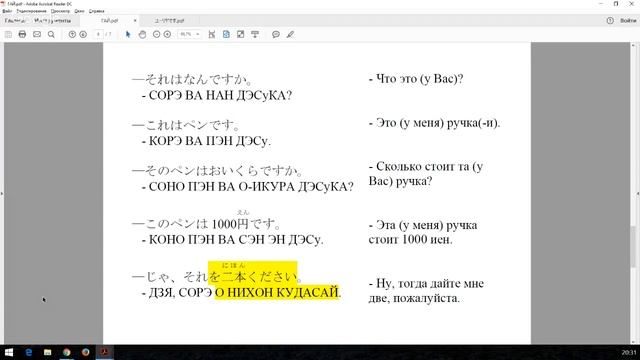Click the text КОНО ПЭН ВА СЭН ЭН ДЭСу.
The height and width of the screenshot is (360, 640).
236,240
